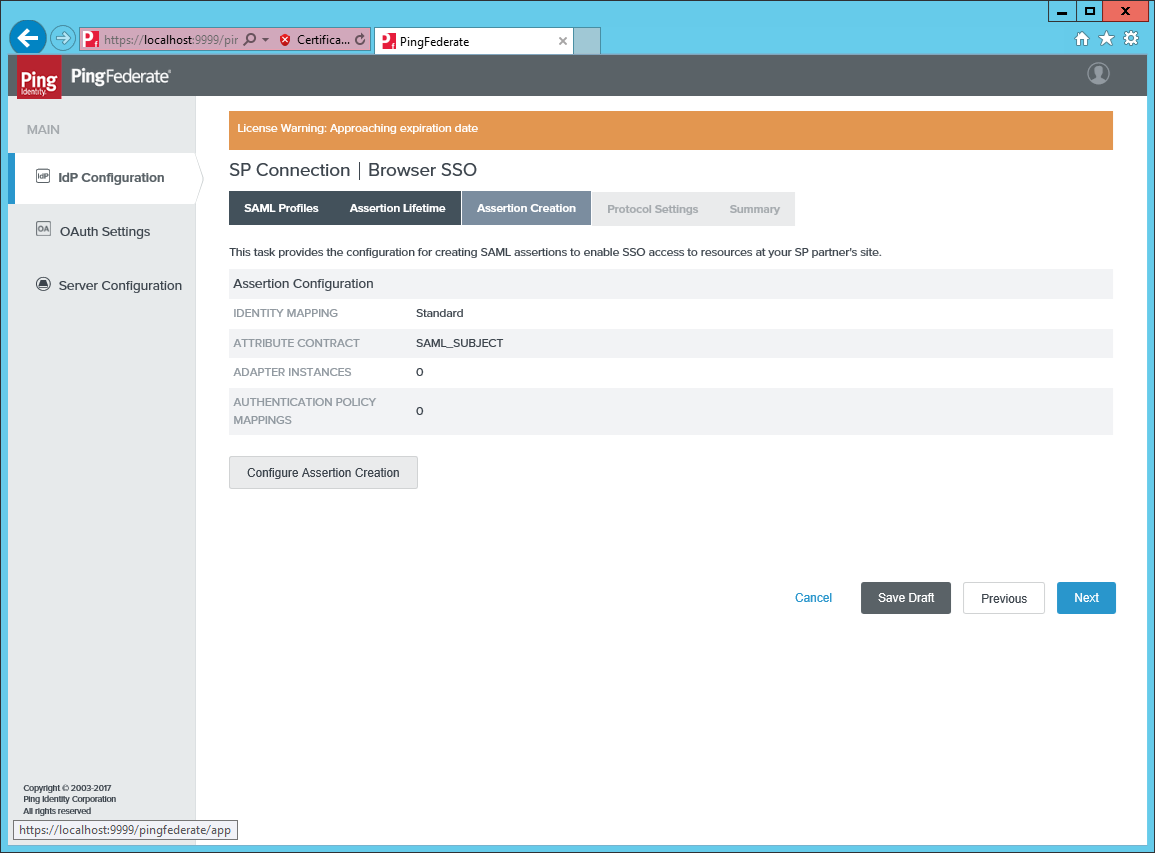Click the Next button
This screenshot has width=1155, height=853.
click(x=1086, y=598)
